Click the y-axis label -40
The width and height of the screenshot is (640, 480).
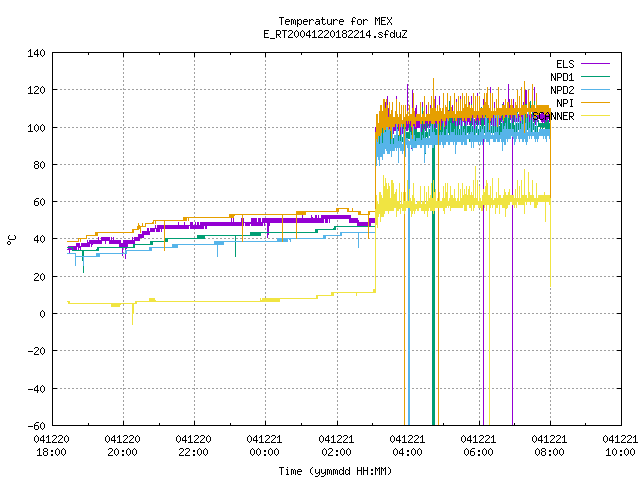tap(36, 389)
